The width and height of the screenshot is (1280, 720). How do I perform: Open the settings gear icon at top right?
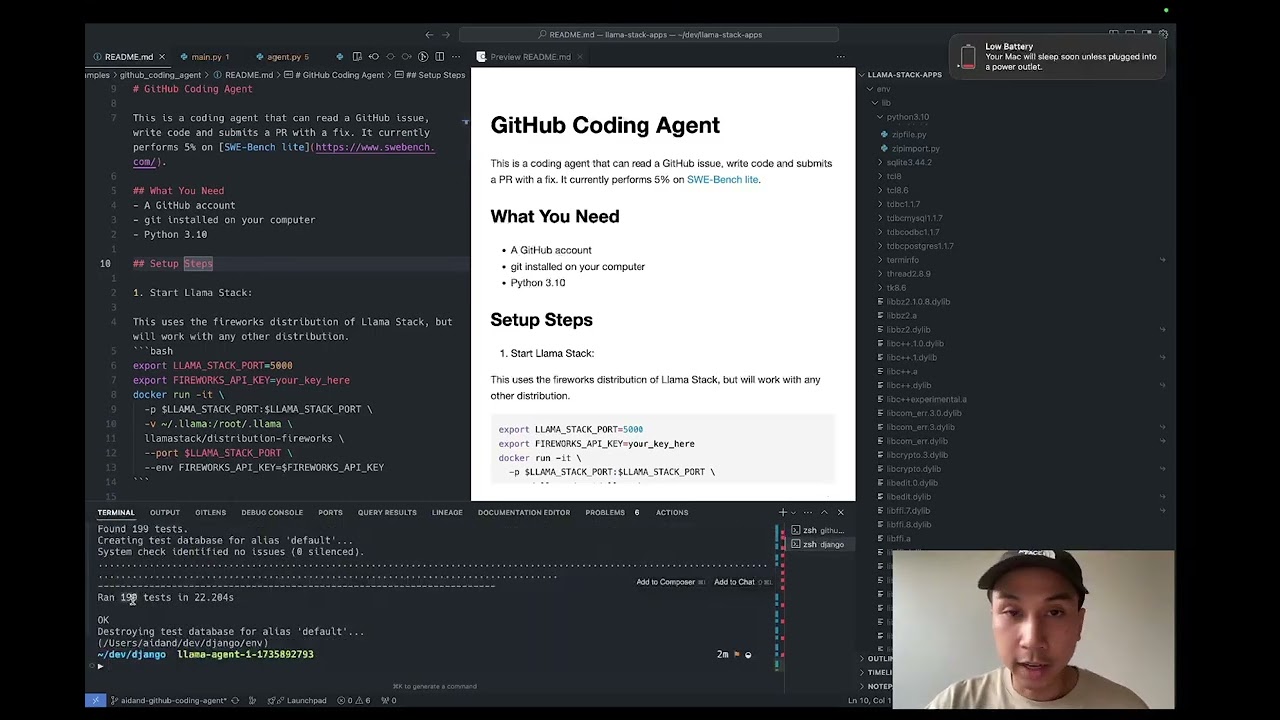point(1163,34)
